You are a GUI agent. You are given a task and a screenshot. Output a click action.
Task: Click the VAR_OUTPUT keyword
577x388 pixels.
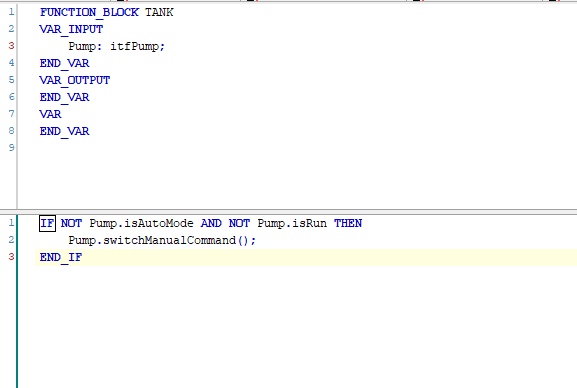[75, 80]
